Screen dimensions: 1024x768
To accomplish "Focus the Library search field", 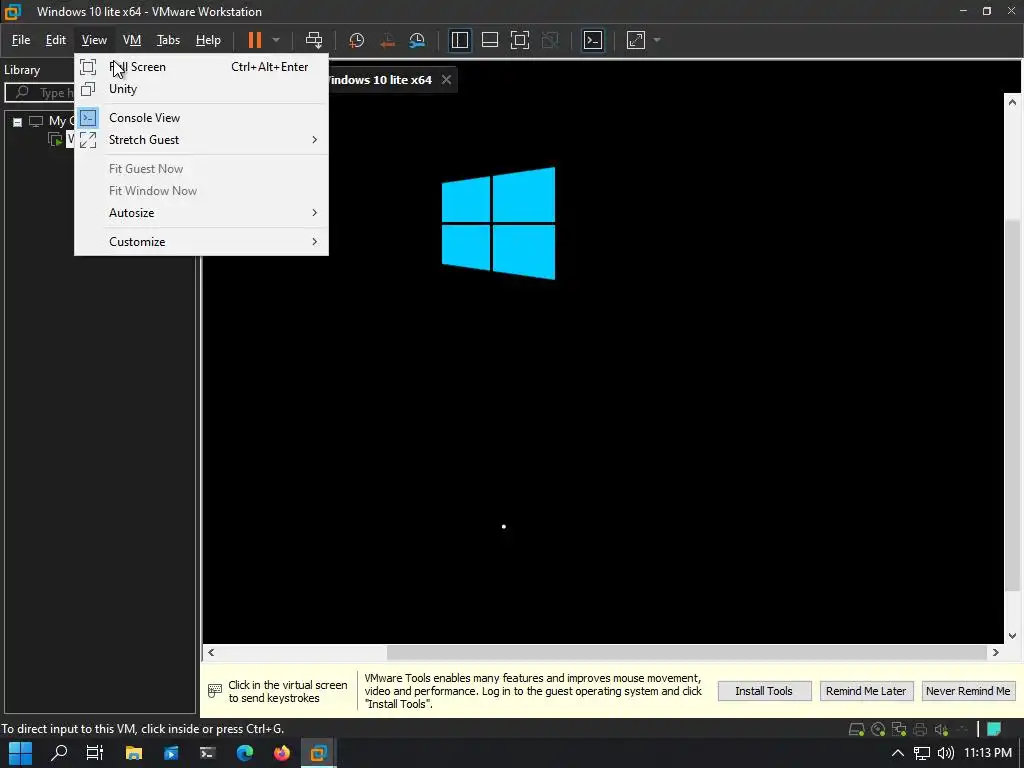I will (x=39, y=93).
